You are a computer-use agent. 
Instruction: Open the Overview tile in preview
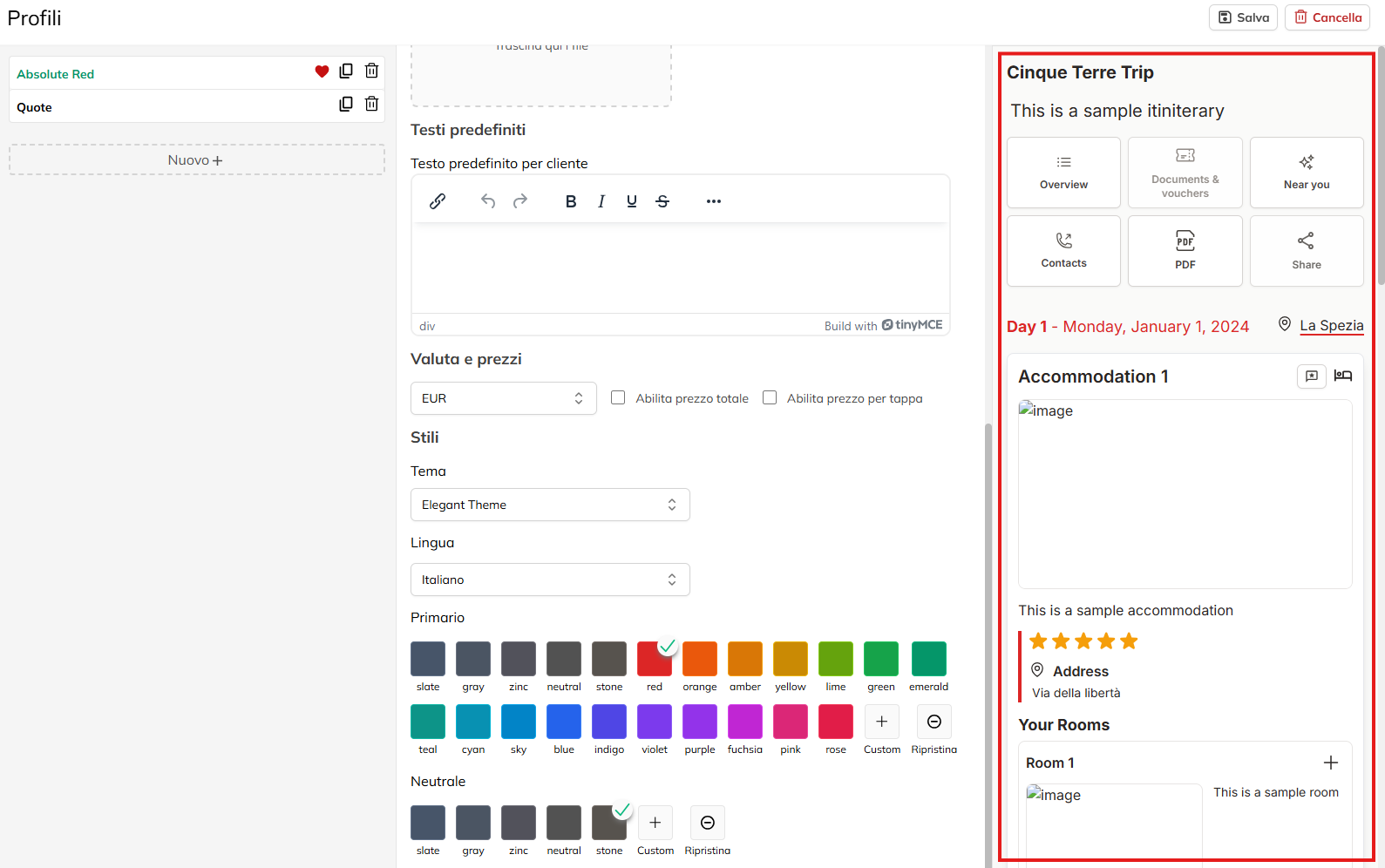pos(1063,173)
